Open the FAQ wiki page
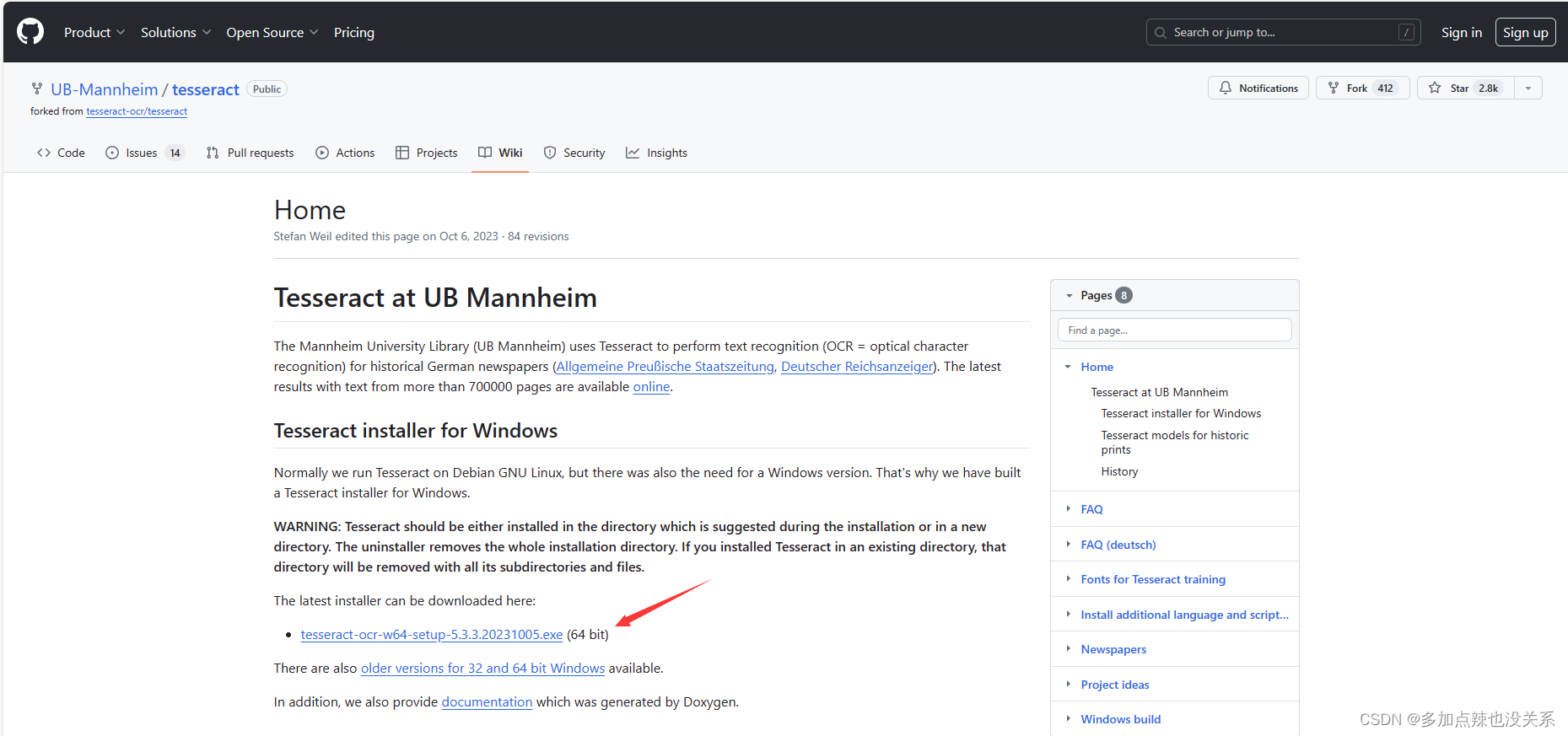 tap(1091, 509)
